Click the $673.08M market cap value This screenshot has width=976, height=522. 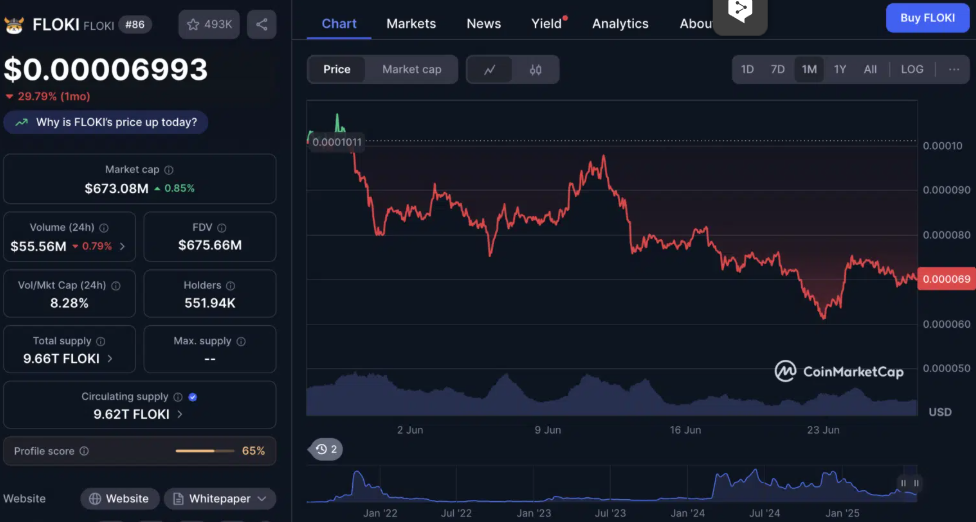coord(116,188)
